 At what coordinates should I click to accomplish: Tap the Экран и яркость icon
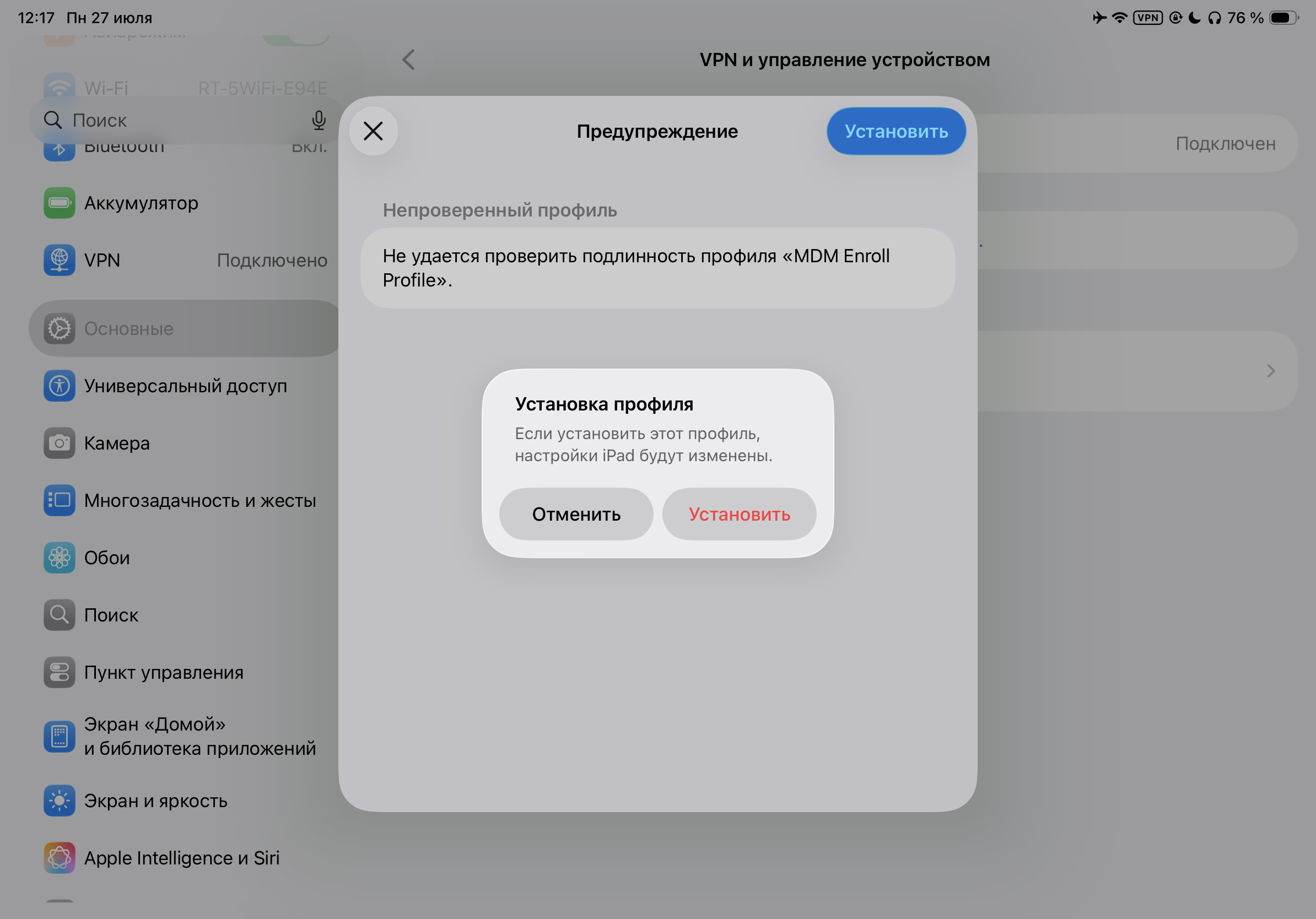pos(60,801)
